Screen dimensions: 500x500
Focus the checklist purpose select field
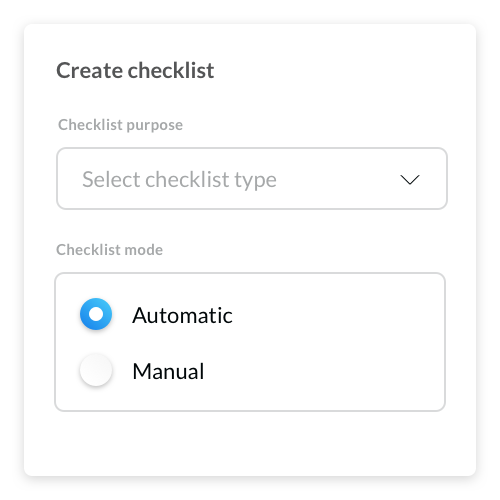(252, 179)
